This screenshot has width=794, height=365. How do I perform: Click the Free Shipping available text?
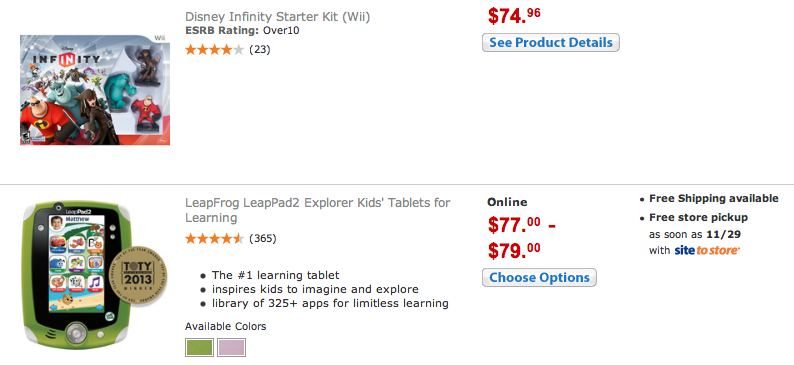pyautogui.click(x=713, y=198)
